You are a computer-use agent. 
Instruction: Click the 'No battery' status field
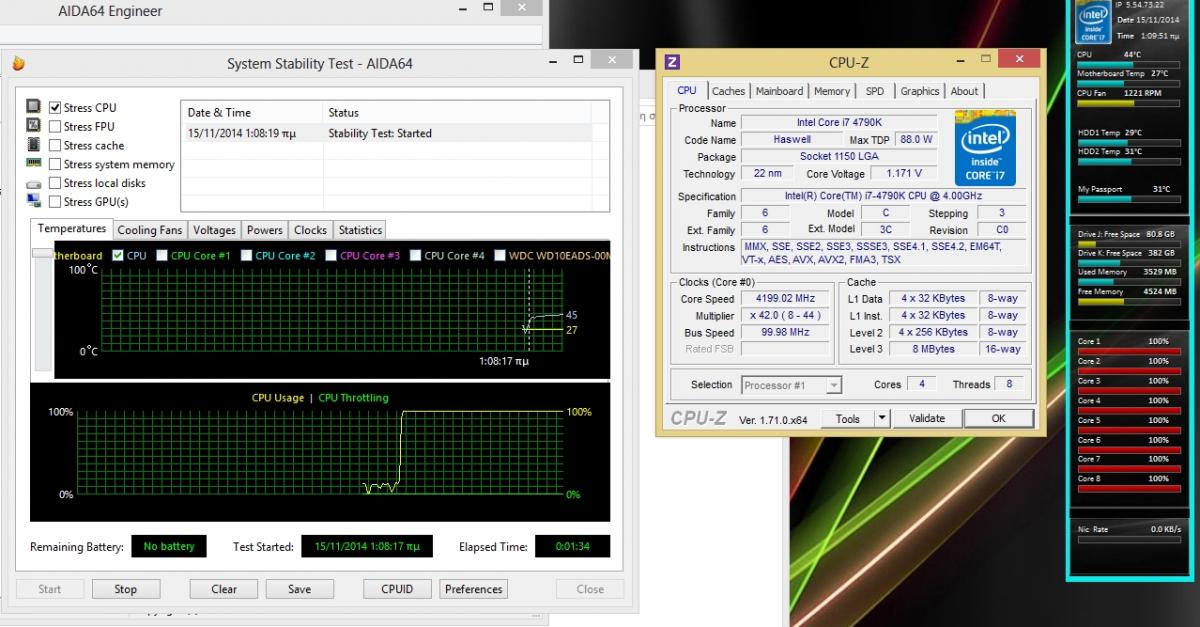[x=169, y=547]
